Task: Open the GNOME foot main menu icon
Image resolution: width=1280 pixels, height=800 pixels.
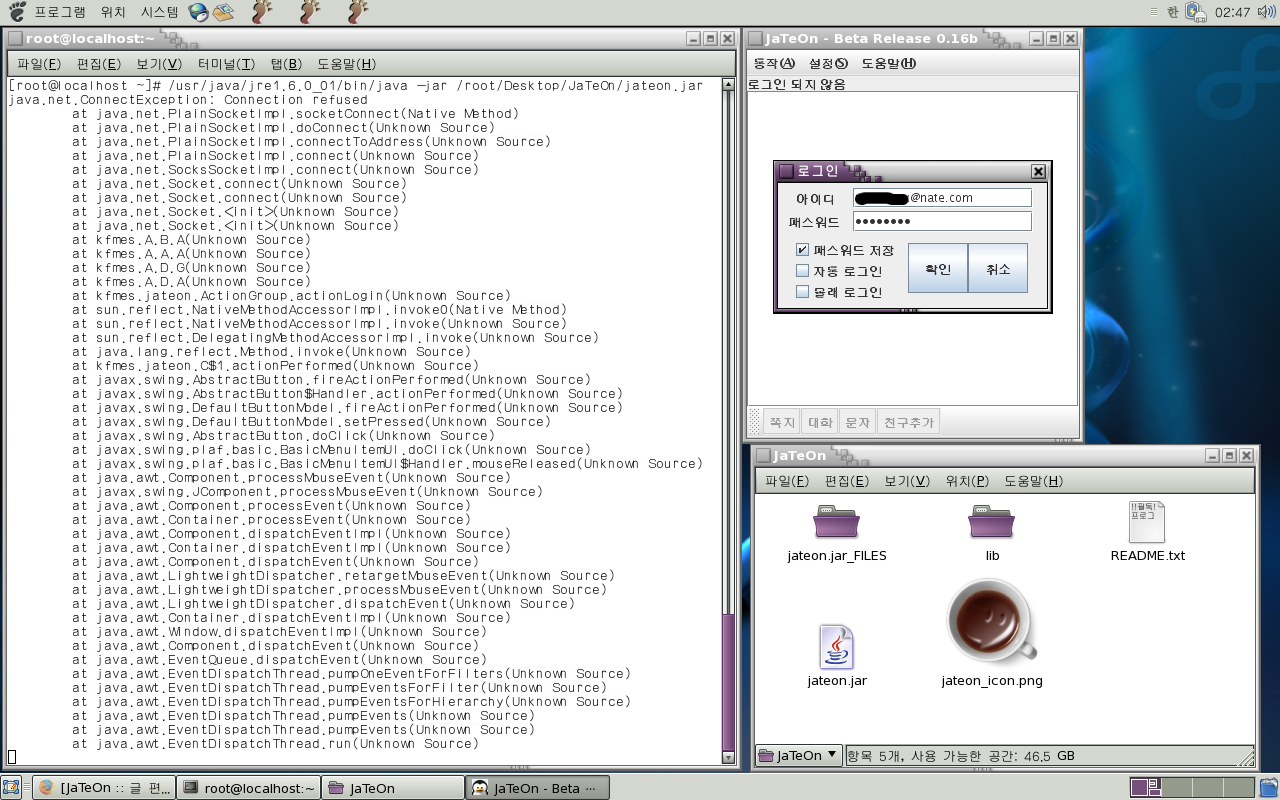Action: click(x=17, y=12)
